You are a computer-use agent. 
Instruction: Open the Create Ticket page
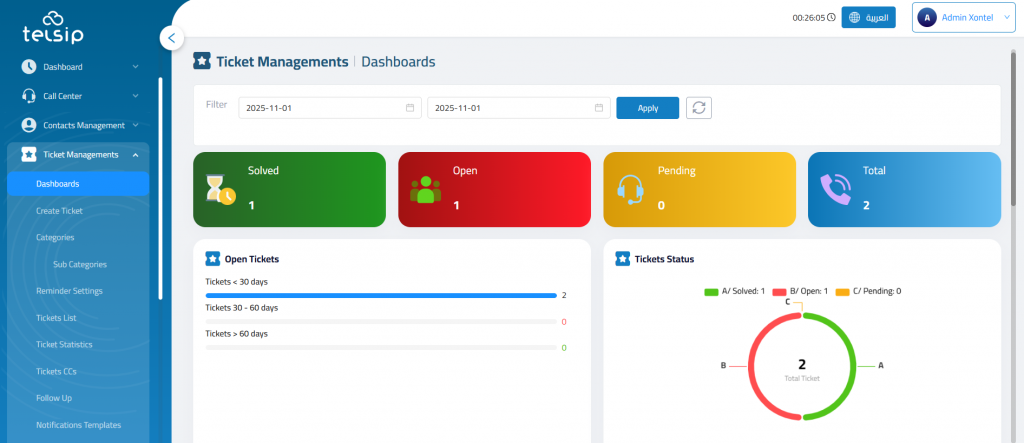[x=59, y=211]
